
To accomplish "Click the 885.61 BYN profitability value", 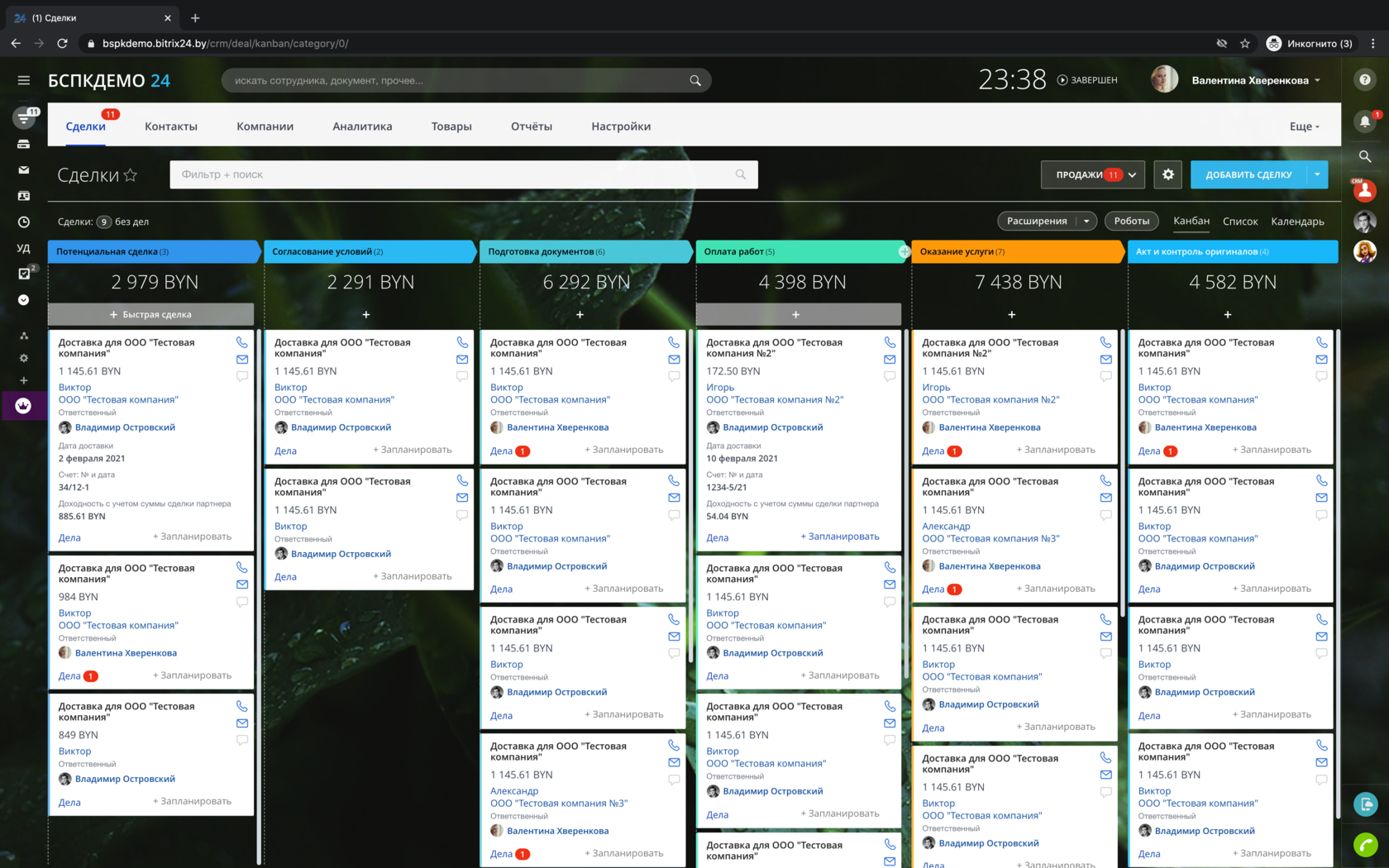I will pos(82,516).
